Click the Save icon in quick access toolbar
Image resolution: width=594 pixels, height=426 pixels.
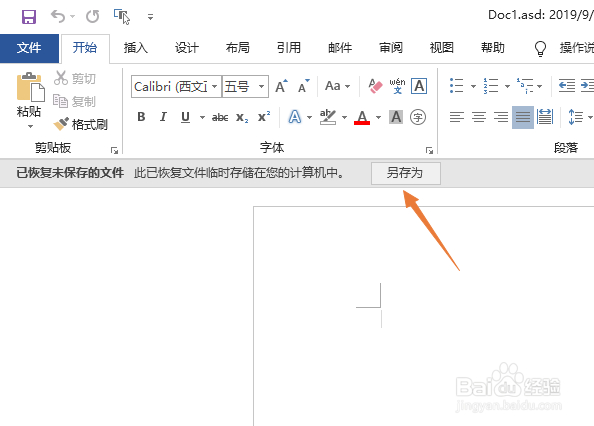[x=29, y=17]
